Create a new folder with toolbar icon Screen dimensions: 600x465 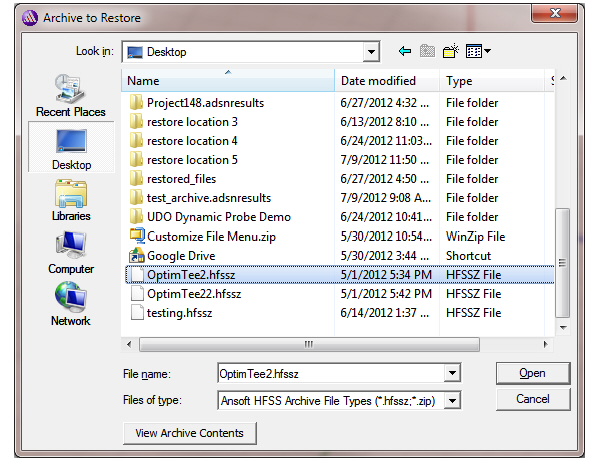tap(450, 51)
